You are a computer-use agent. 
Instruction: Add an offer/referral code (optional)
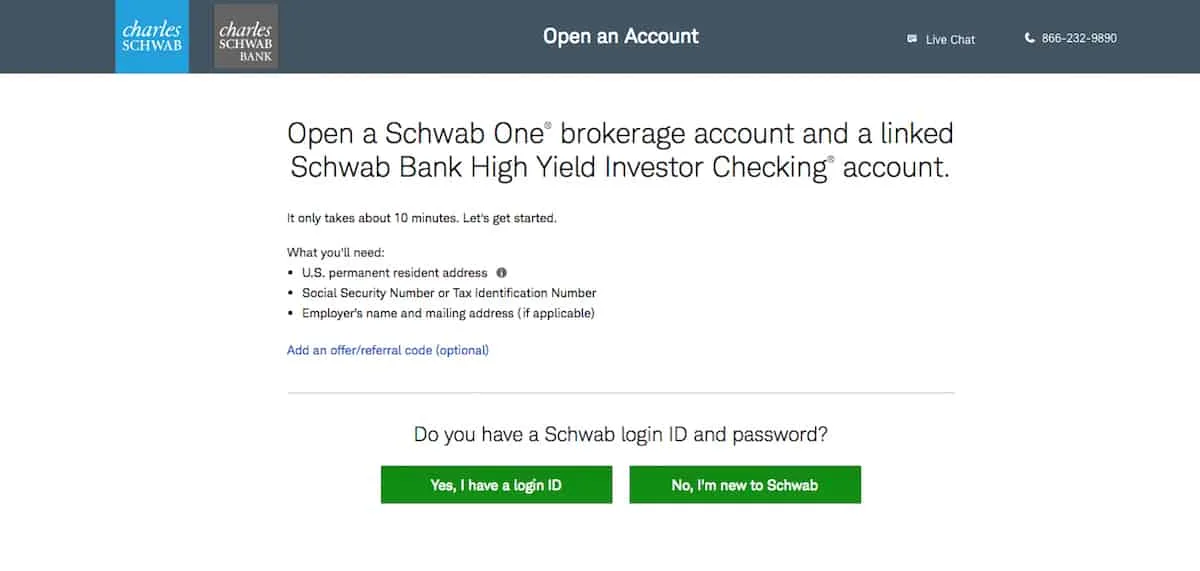coord(388,350)
